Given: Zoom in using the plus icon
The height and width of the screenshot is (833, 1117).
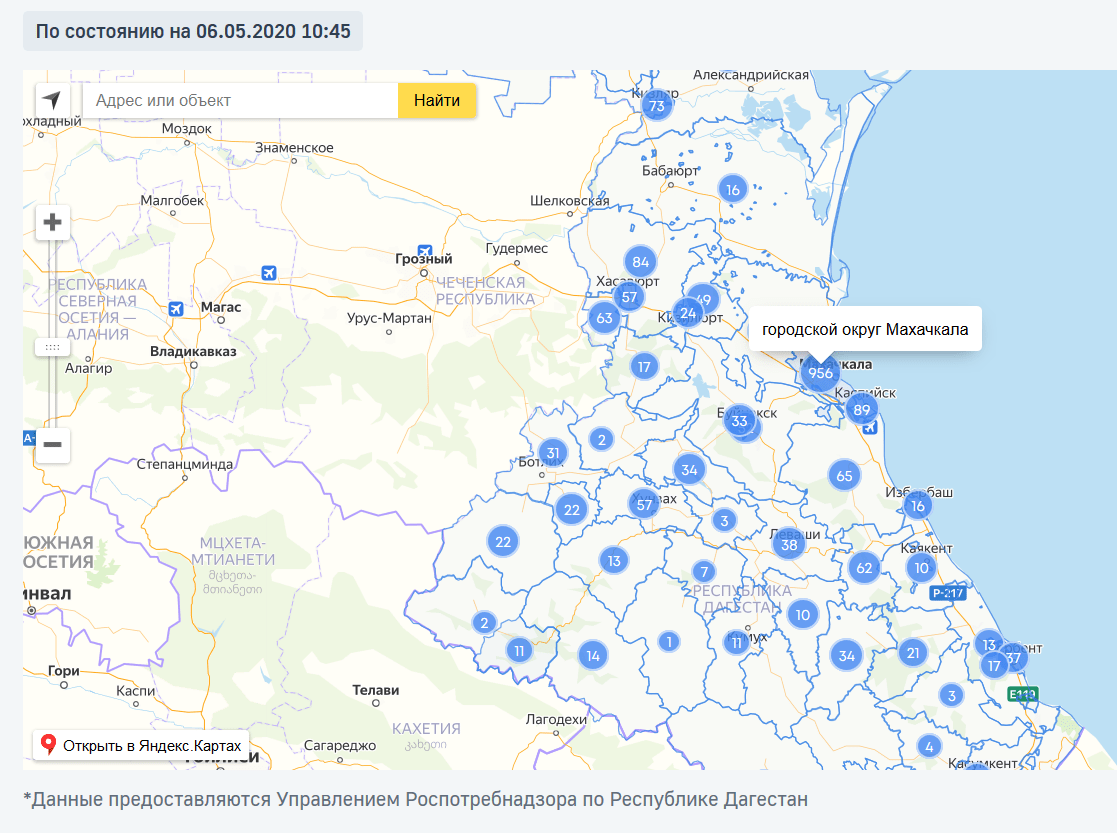Looking at the screenshot, I should (52, 223).
